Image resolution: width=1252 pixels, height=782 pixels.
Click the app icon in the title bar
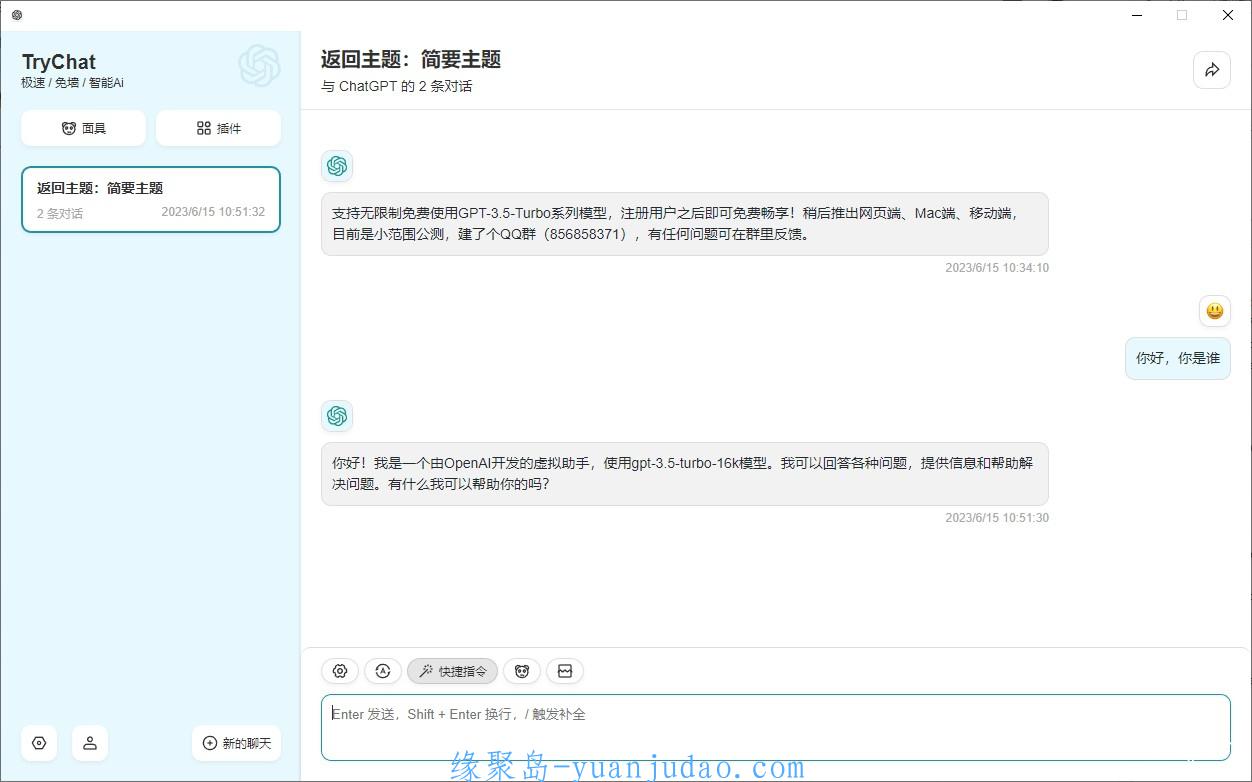(x=17, y=15)
